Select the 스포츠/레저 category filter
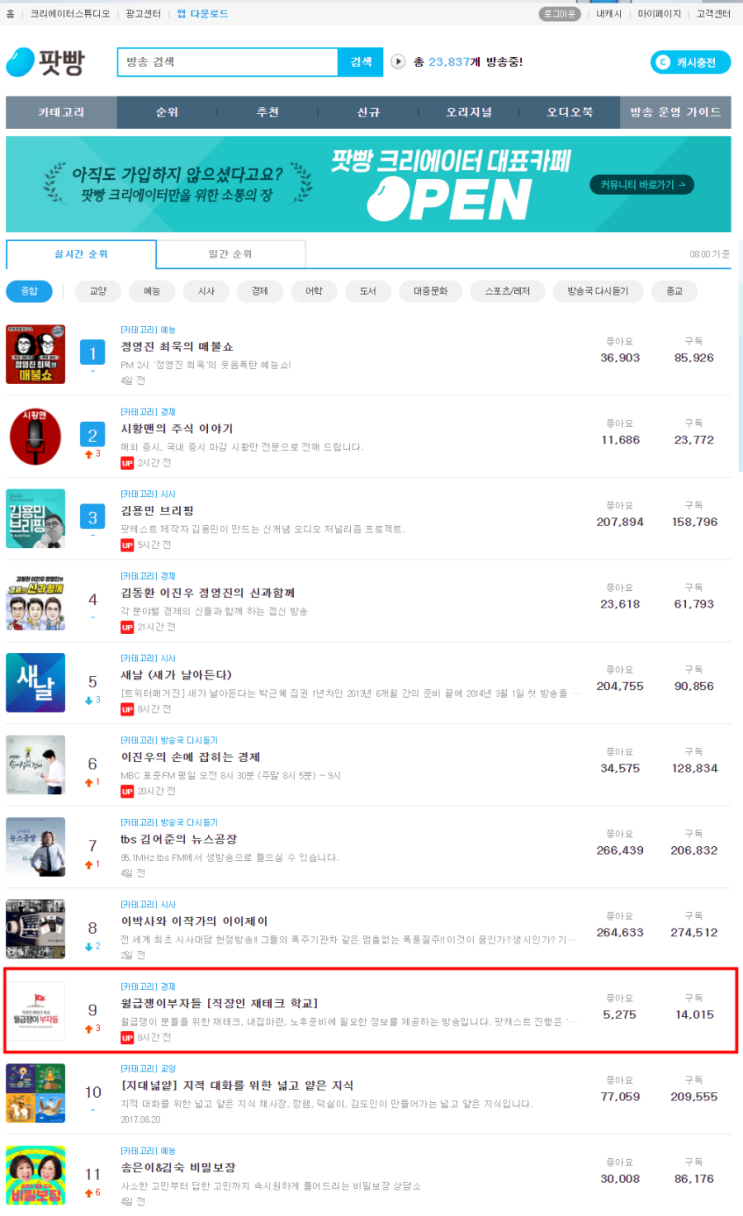The height and width of the screenshot is (1216, 743). click(x=507, y=291)
